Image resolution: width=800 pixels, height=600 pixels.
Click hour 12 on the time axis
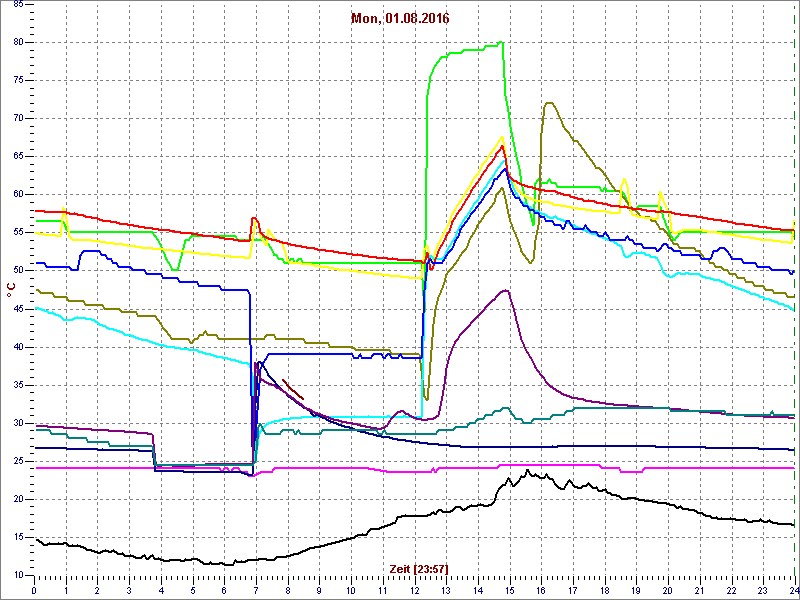click(414, 590)
